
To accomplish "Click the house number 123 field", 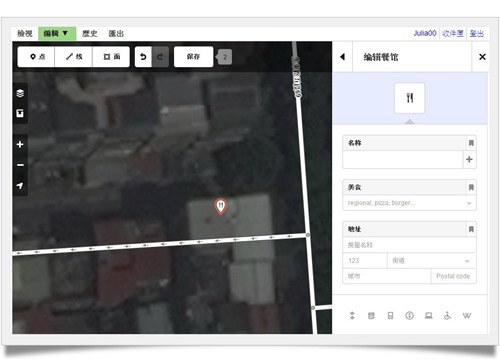I will click(365, 261).
